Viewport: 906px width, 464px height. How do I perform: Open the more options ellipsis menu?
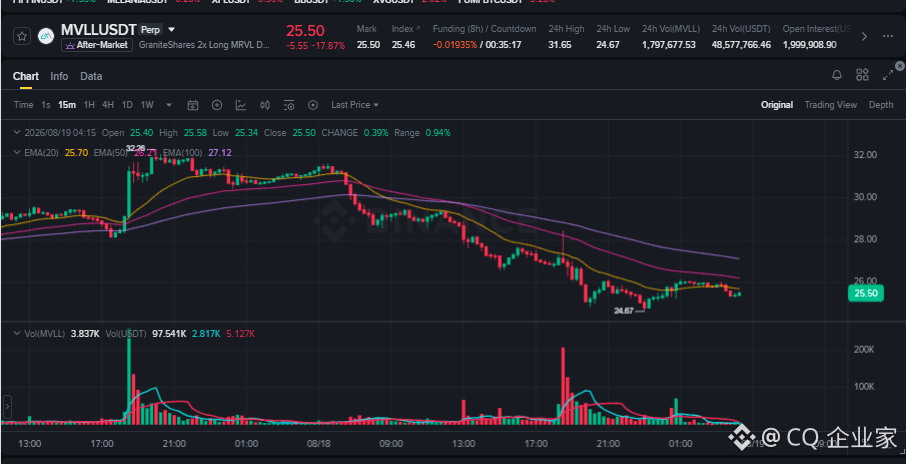pyautogui.click(x=888, y=36)
